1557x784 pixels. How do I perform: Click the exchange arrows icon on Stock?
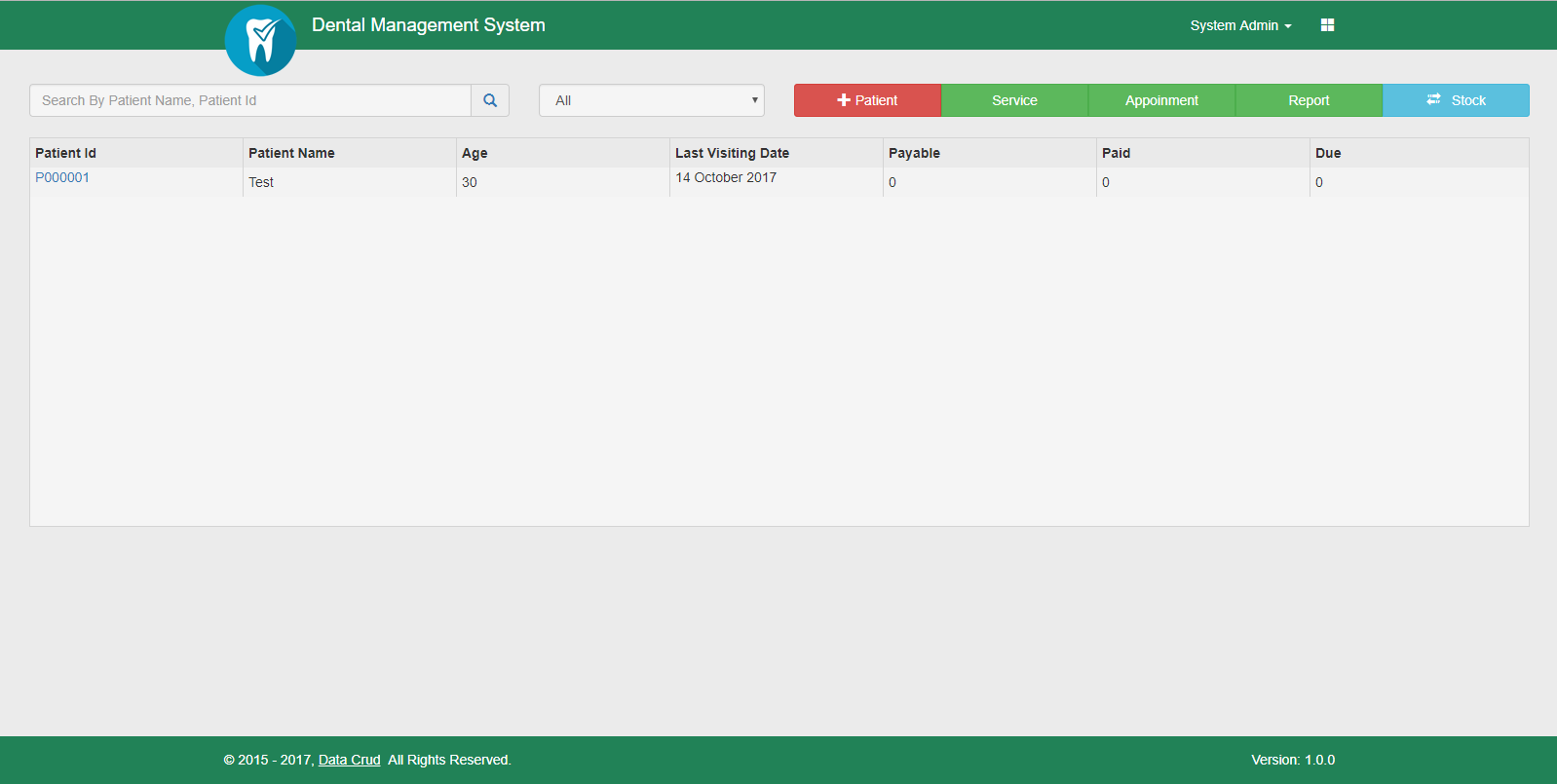pyautogui.click(x=1433, y=100)
